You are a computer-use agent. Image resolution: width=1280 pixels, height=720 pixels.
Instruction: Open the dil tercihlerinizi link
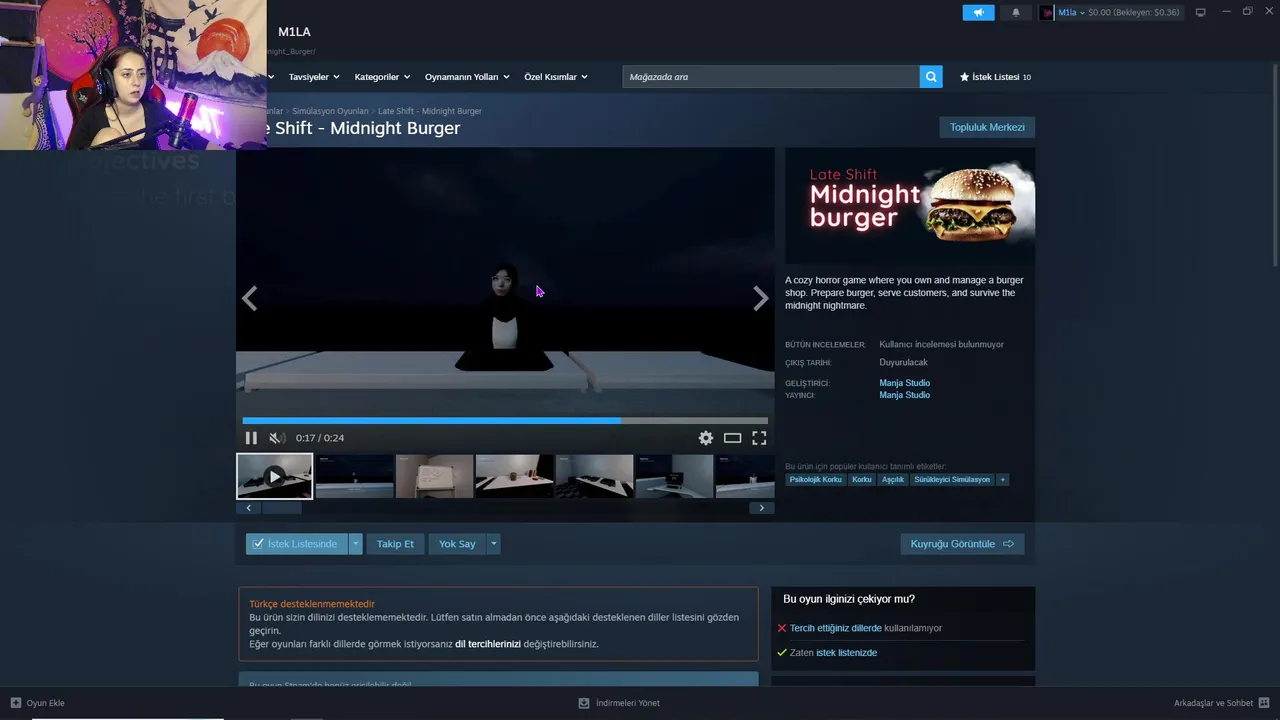tap(488, 644)
